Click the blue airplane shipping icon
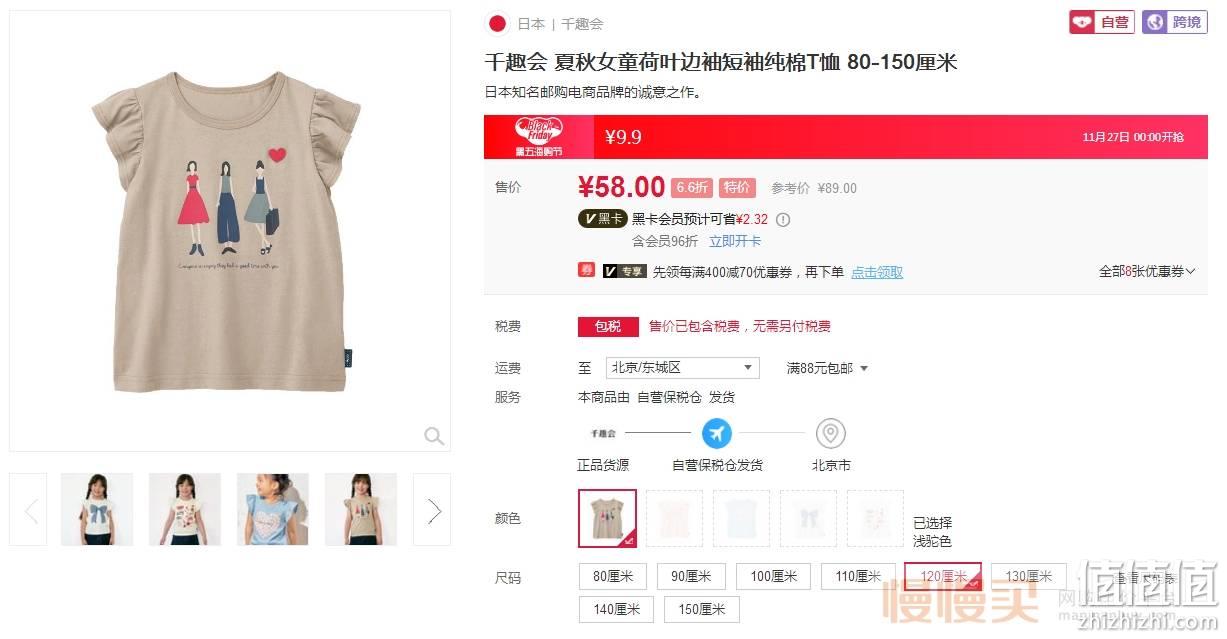 [716, 434]
